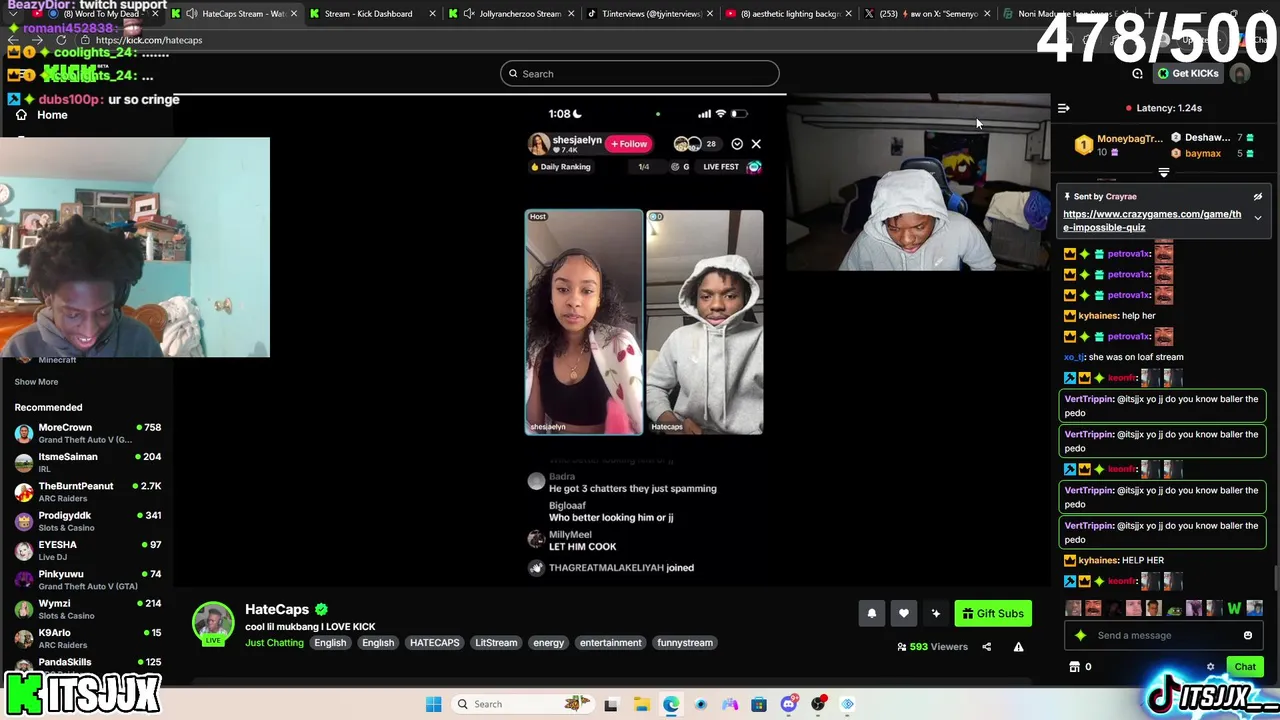The image size is (1280, 720).
Task: Click the Gift Subs button
Action: click(x=993, y=613)
